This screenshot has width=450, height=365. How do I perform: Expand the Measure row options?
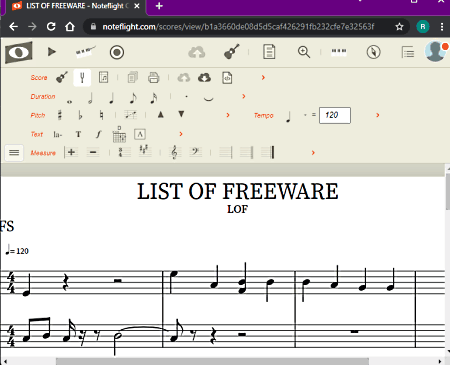click(x=313, y=152)
